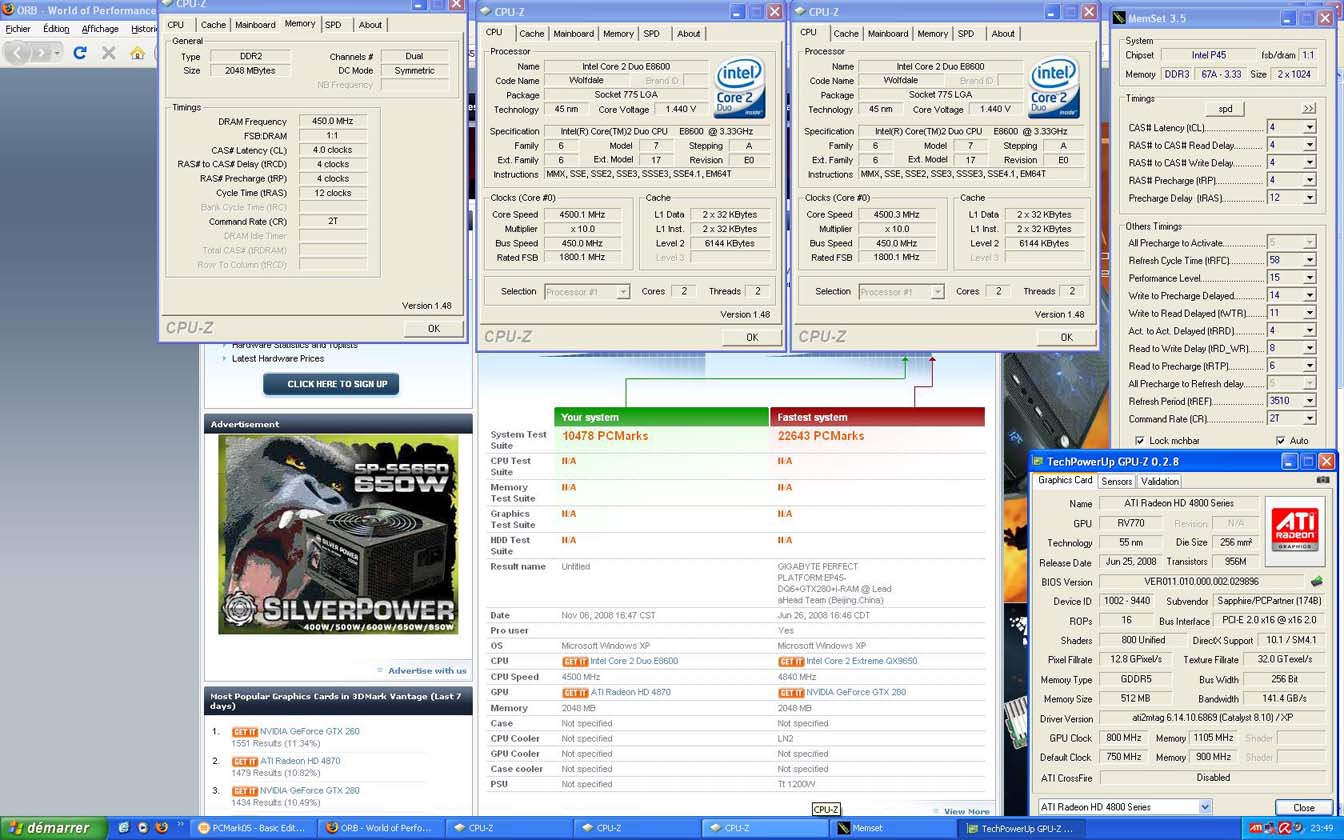
Task: Click the Firefox back arrow
Action: click(x=18, y=52)
